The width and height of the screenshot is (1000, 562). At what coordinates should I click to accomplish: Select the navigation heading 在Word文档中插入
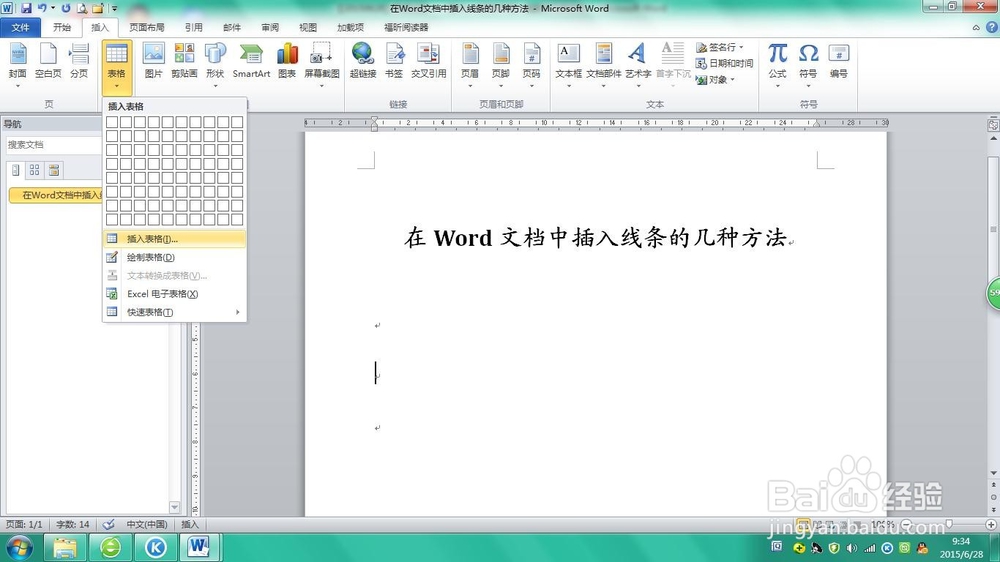(x=56, y=195)
